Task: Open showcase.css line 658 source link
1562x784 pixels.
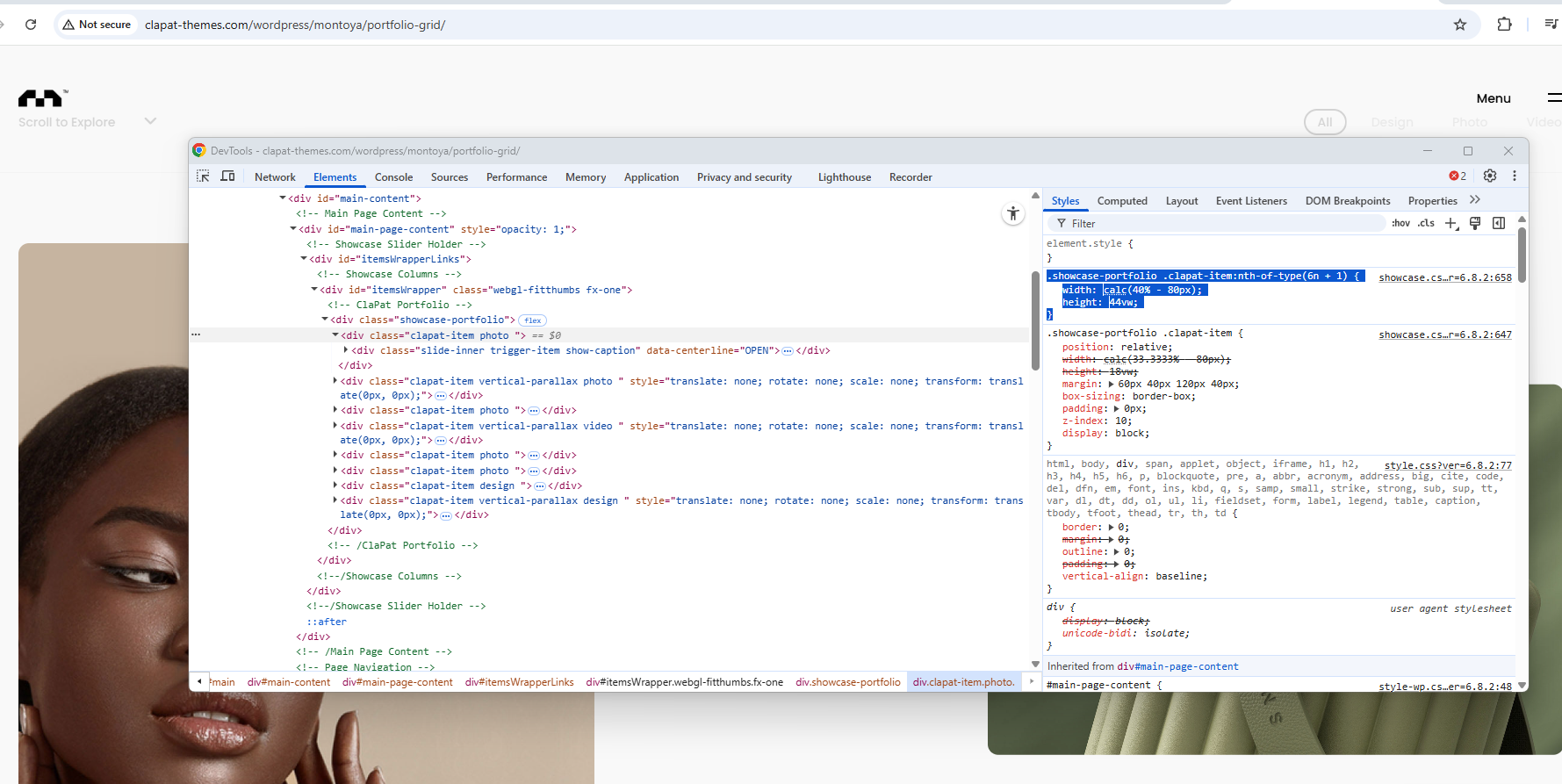Action: 1445,277
